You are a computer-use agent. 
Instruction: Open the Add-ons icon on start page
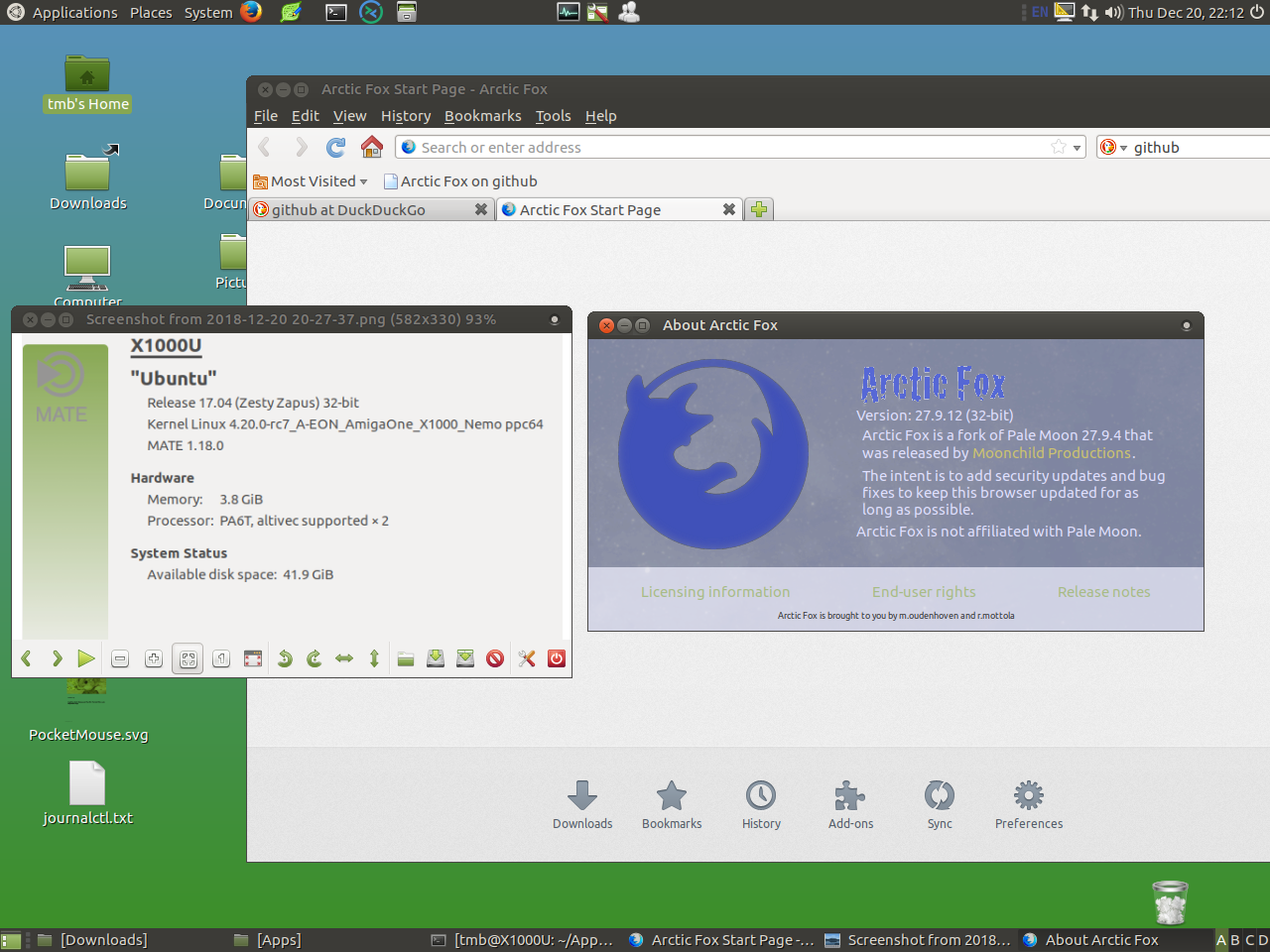(850, 803)
